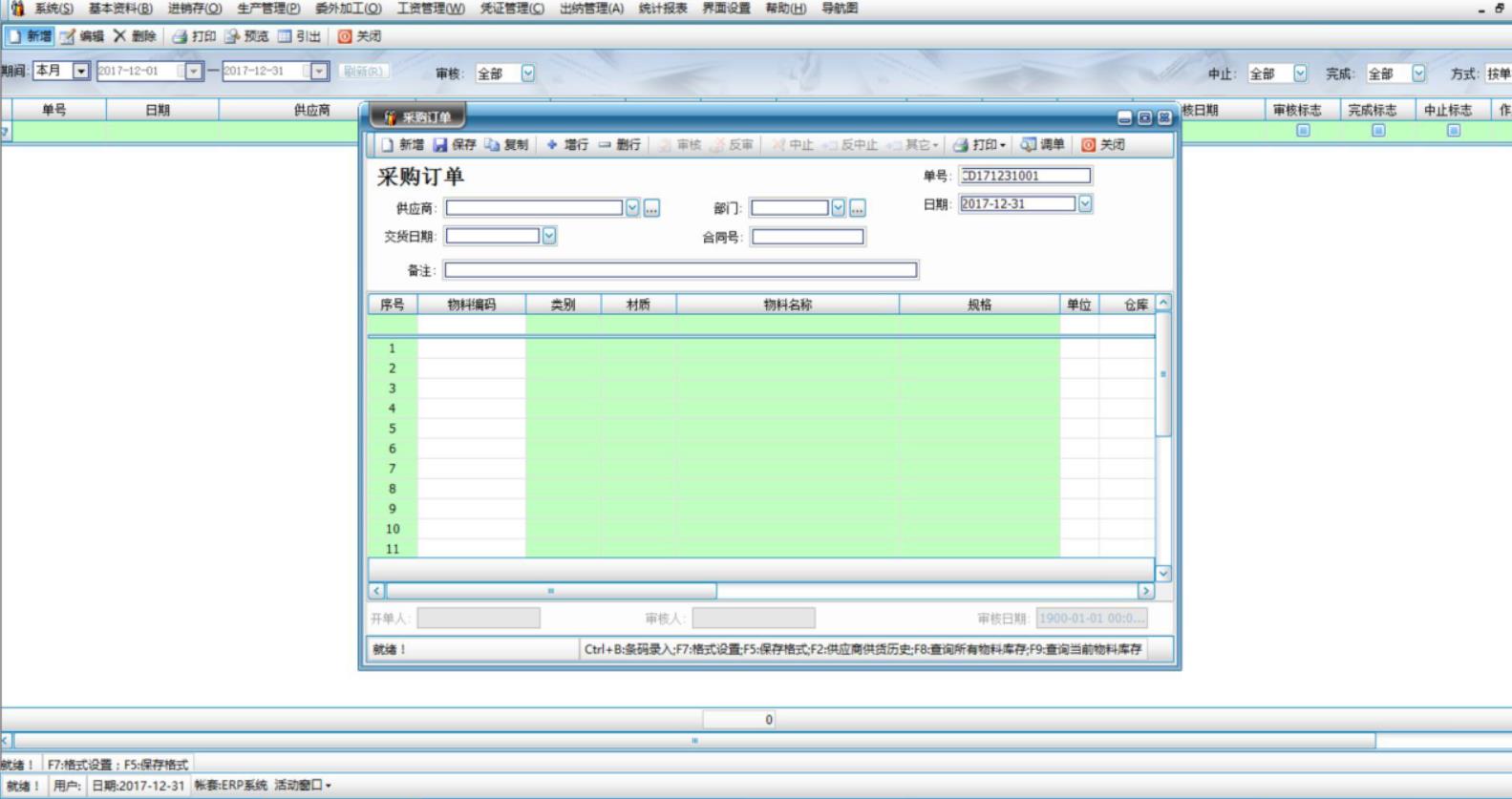
Task: Expand the 期间 本月 dropdown
Action: (x=81, y=71)
